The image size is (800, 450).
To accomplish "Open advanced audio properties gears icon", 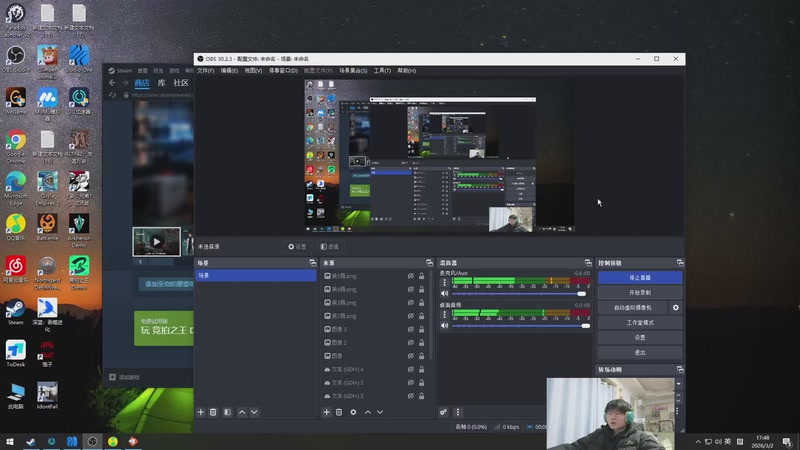I will pyautogui.click(x=443, y=412).
